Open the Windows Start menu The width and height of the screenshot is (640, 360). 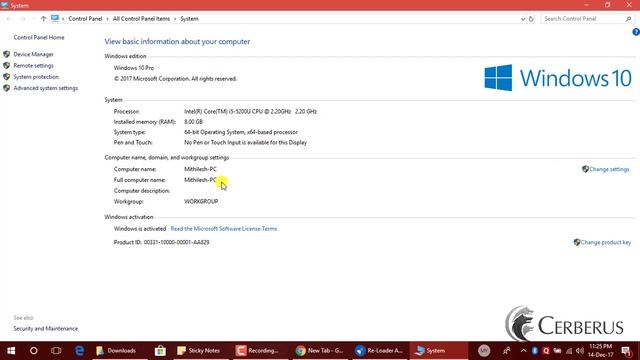click(x=11, y=351)
